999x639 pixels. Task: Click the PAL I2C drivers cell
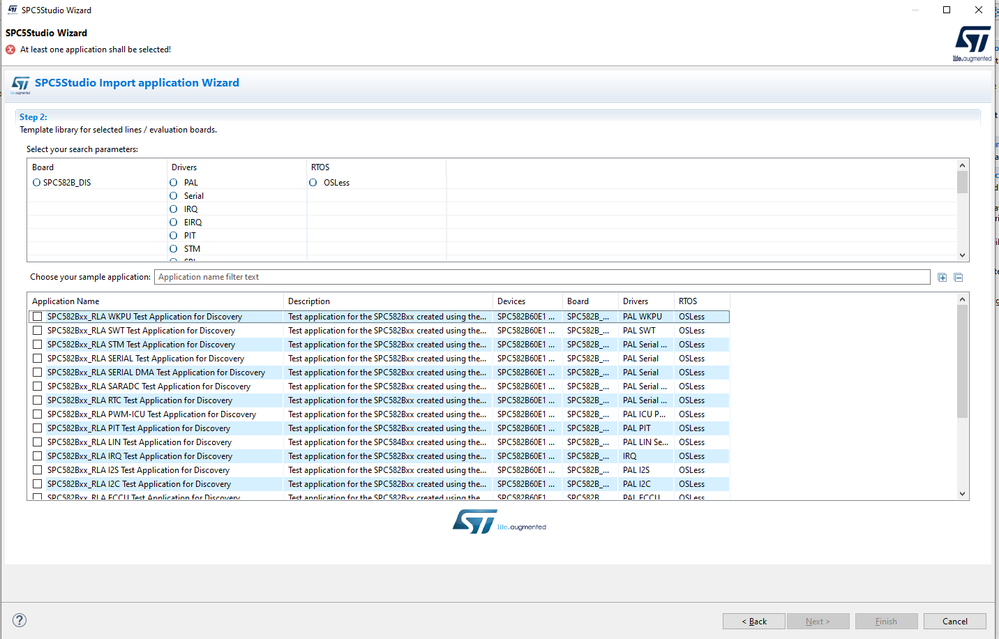click(x=646, y=484)
